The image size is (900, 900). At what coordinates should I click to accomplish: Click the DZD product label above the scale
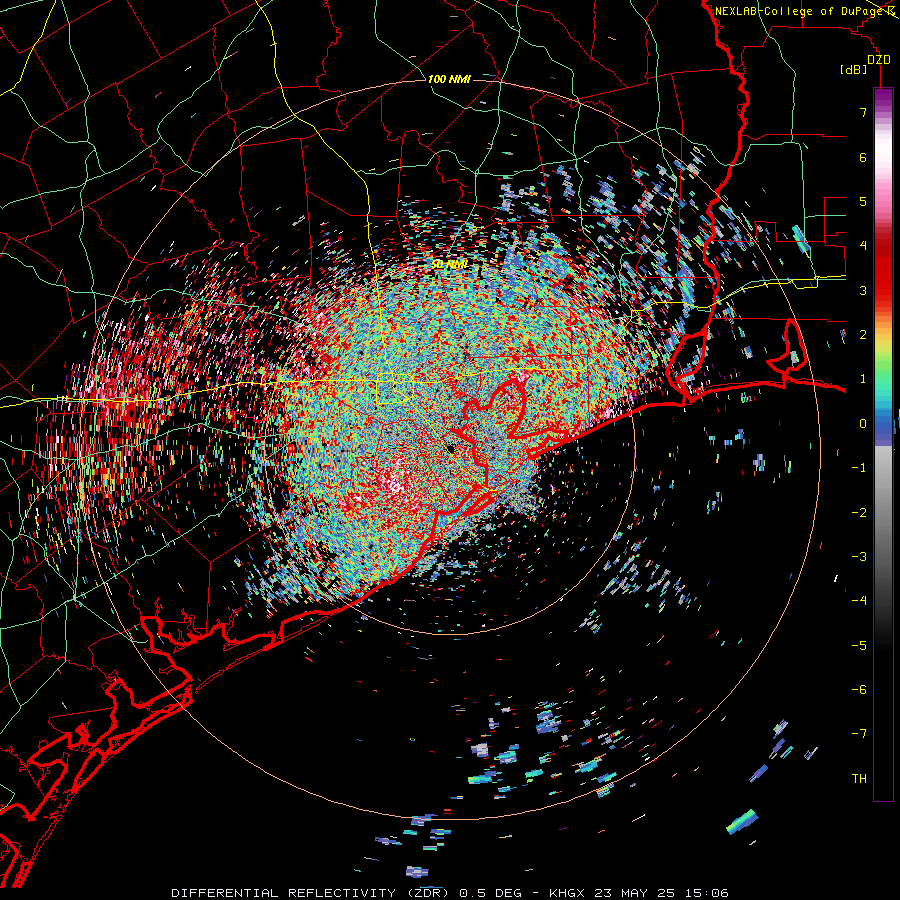878,60
